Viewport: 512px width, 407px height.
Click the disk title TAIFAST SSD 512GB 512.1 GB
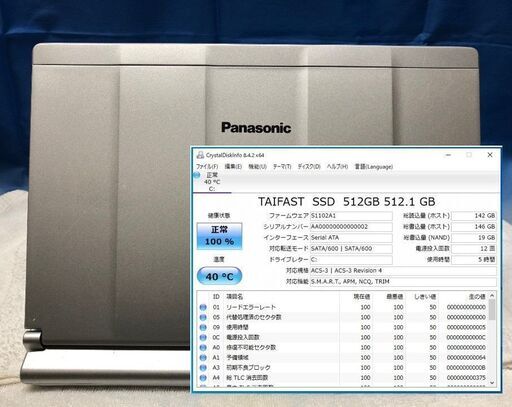point(346,202)
